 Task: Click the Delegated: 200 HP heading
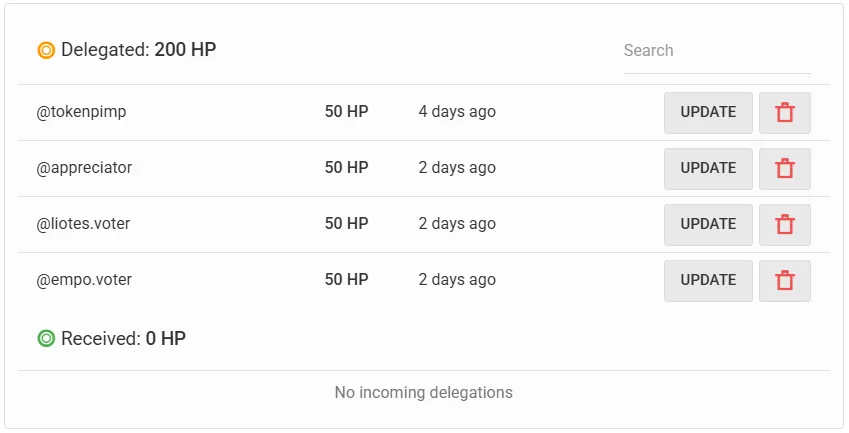click(139, 50)
